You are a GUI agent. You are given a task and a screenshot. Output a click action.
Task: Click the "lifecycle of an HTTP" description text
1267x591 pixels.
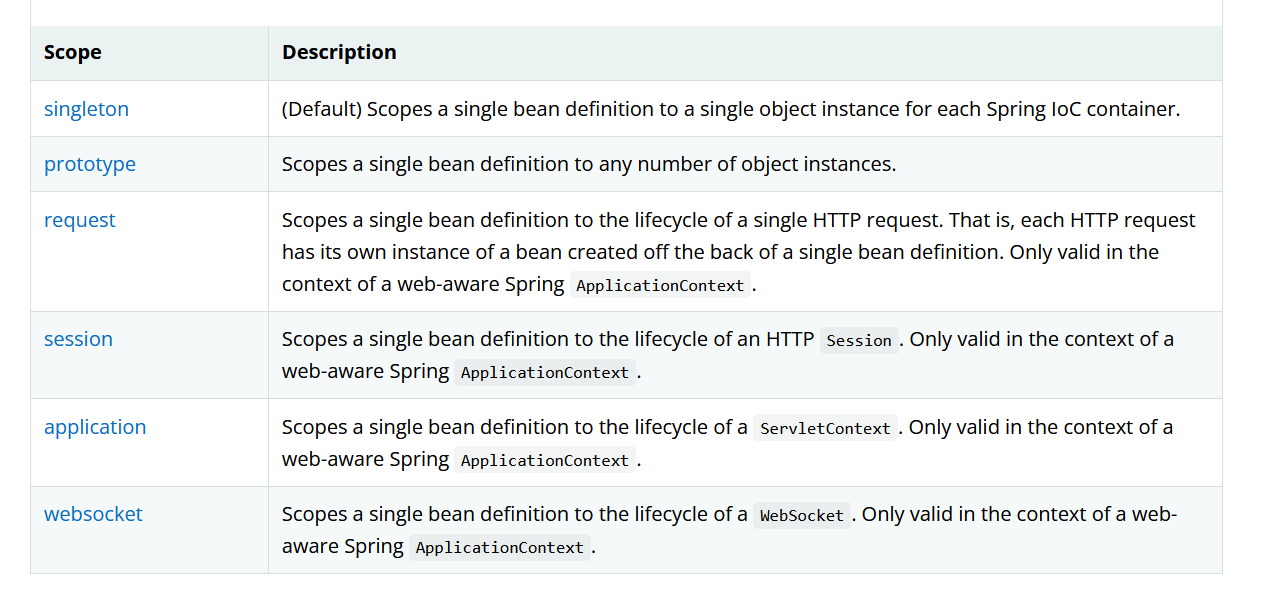[x=547, y=339]
